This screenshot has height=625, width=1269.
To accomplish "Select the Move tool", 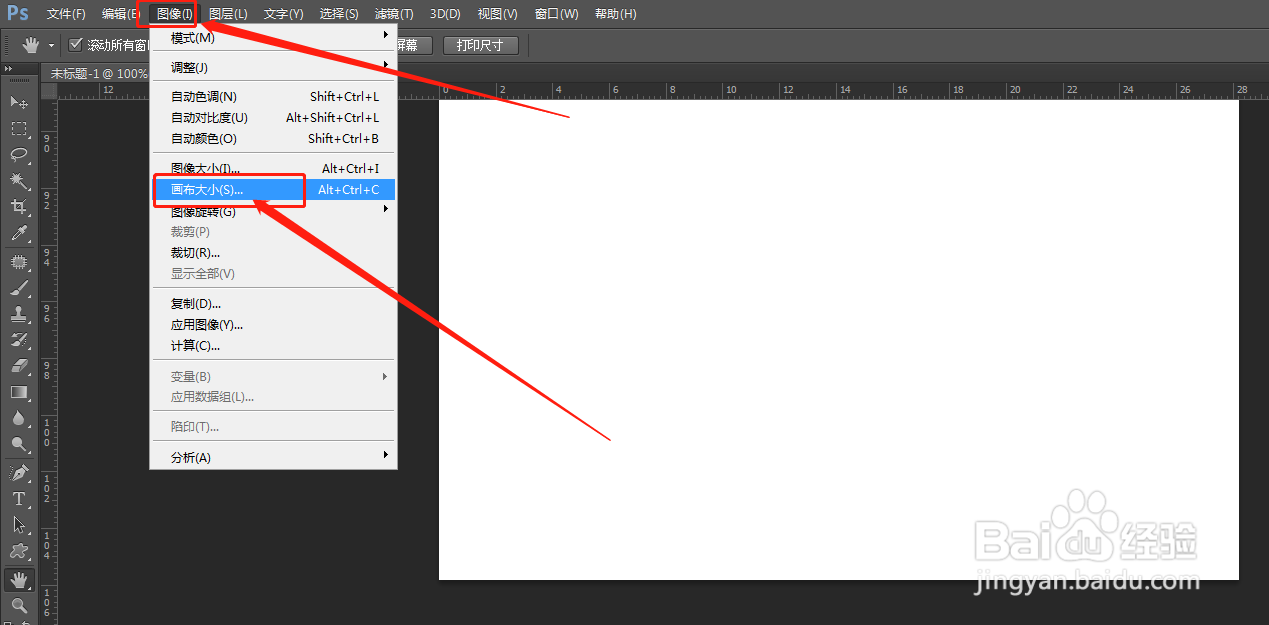I will click(x=19, y=102).
